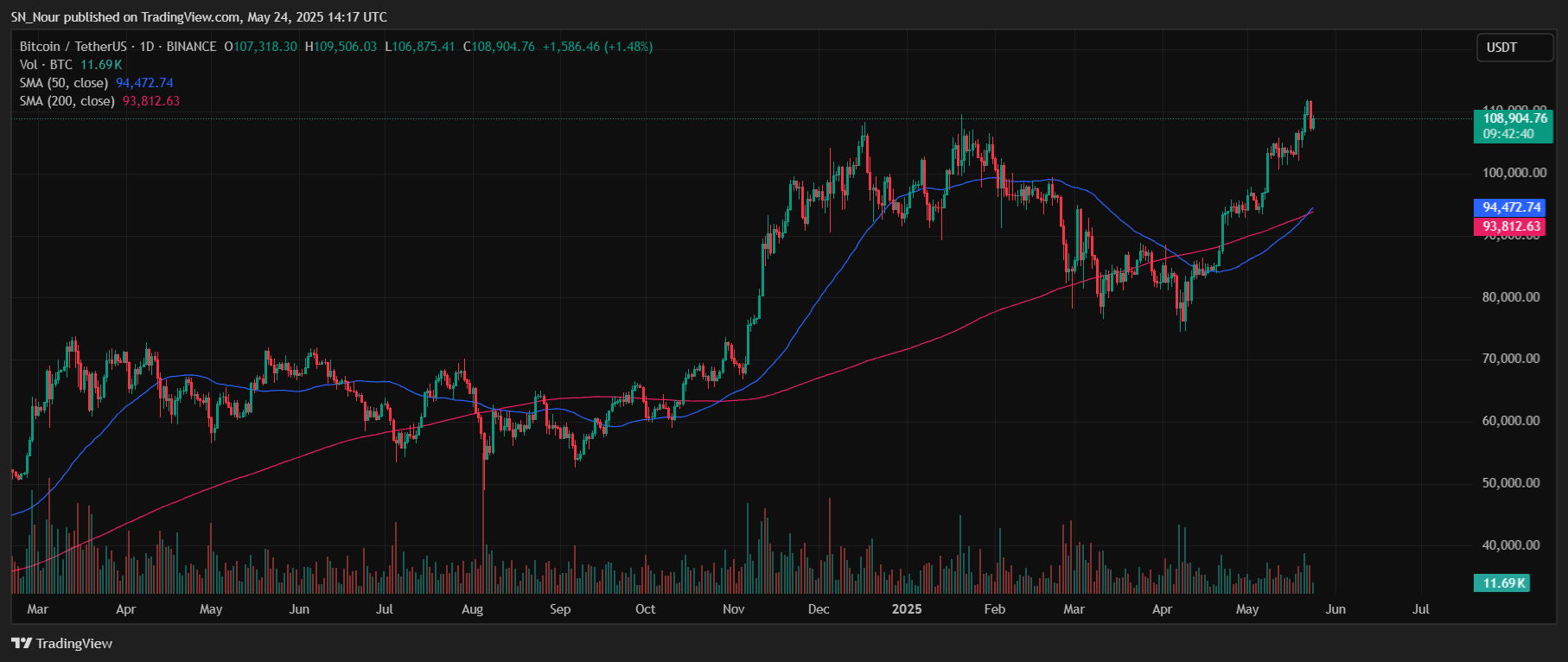Click the blue 94,472.74 SMA price tag
1568x662 pixels.
(x=1511, y=207)
